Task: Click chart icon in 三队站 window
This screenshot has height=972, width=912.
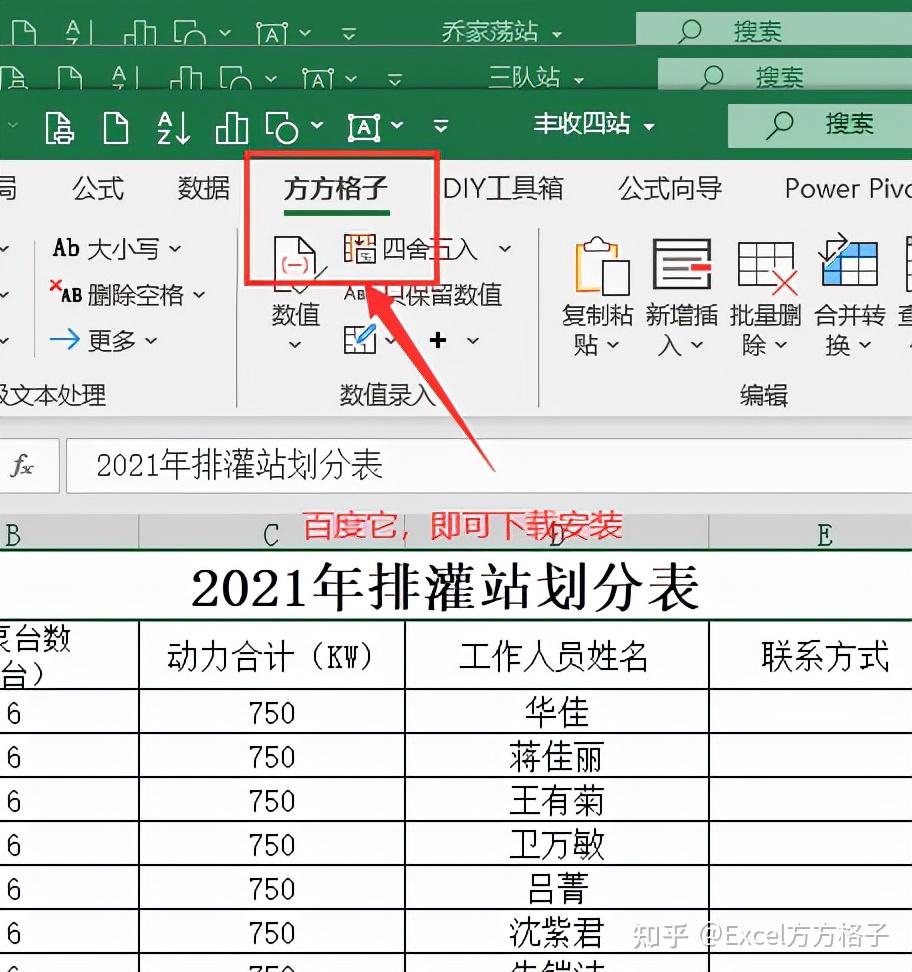Action: click(186, 79)
